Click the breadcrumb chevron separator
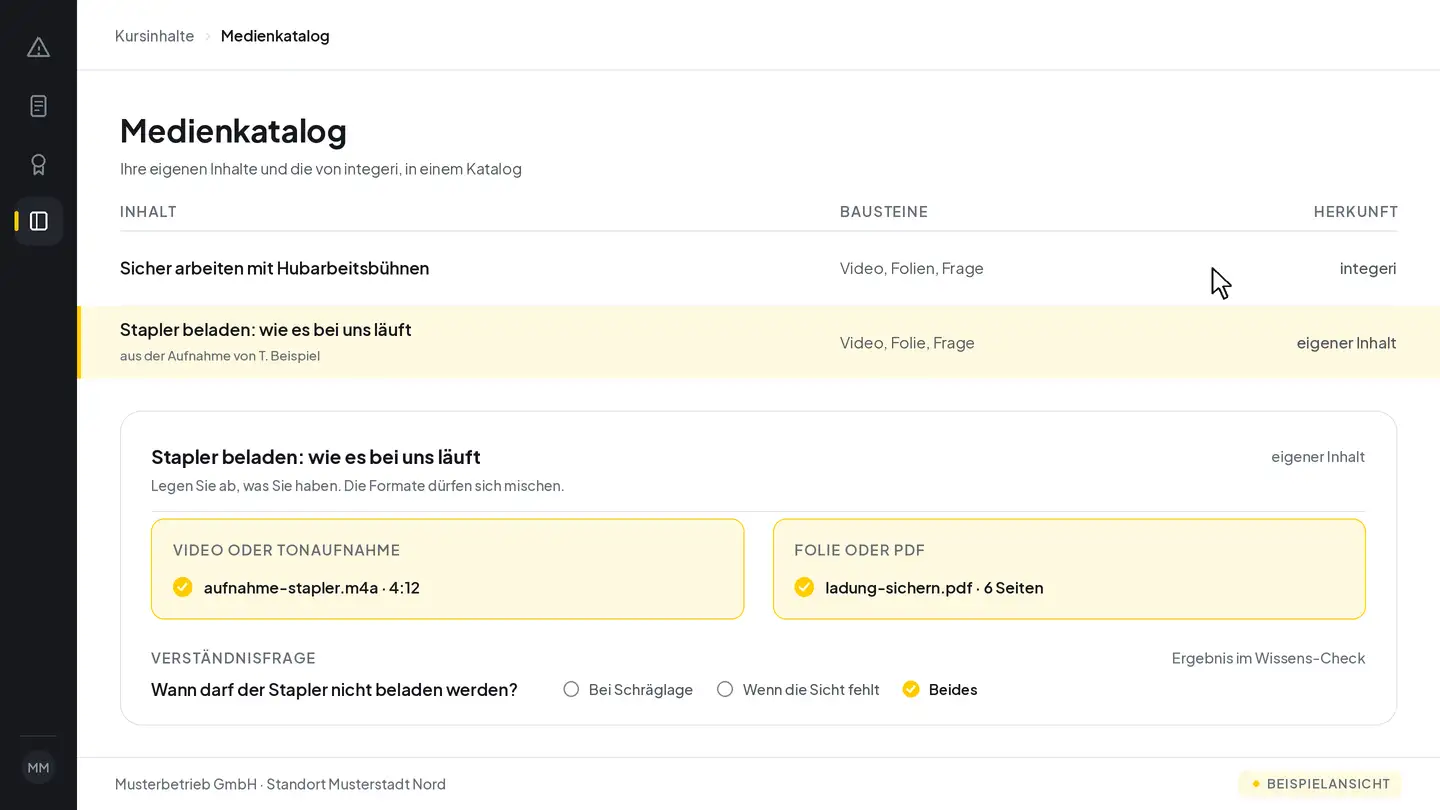 [208, 36]
